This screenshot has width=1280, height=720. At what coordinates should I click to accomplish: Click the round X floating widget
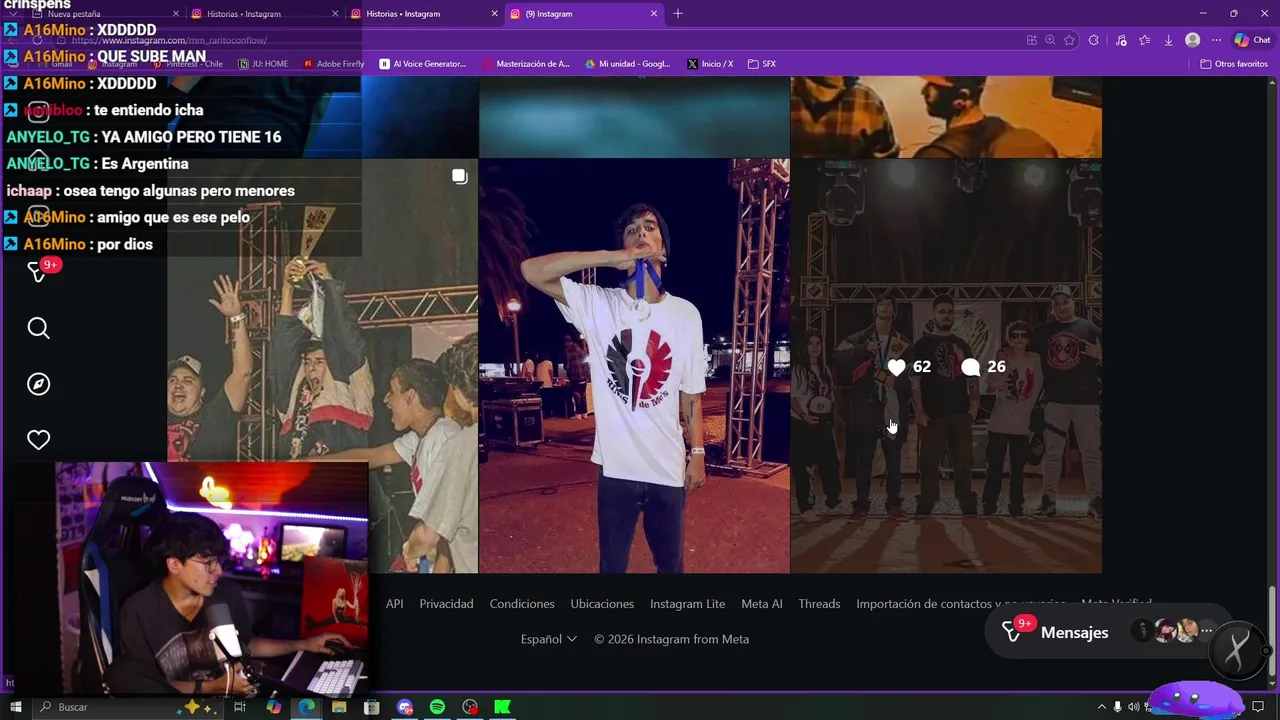click(1237, 651)
